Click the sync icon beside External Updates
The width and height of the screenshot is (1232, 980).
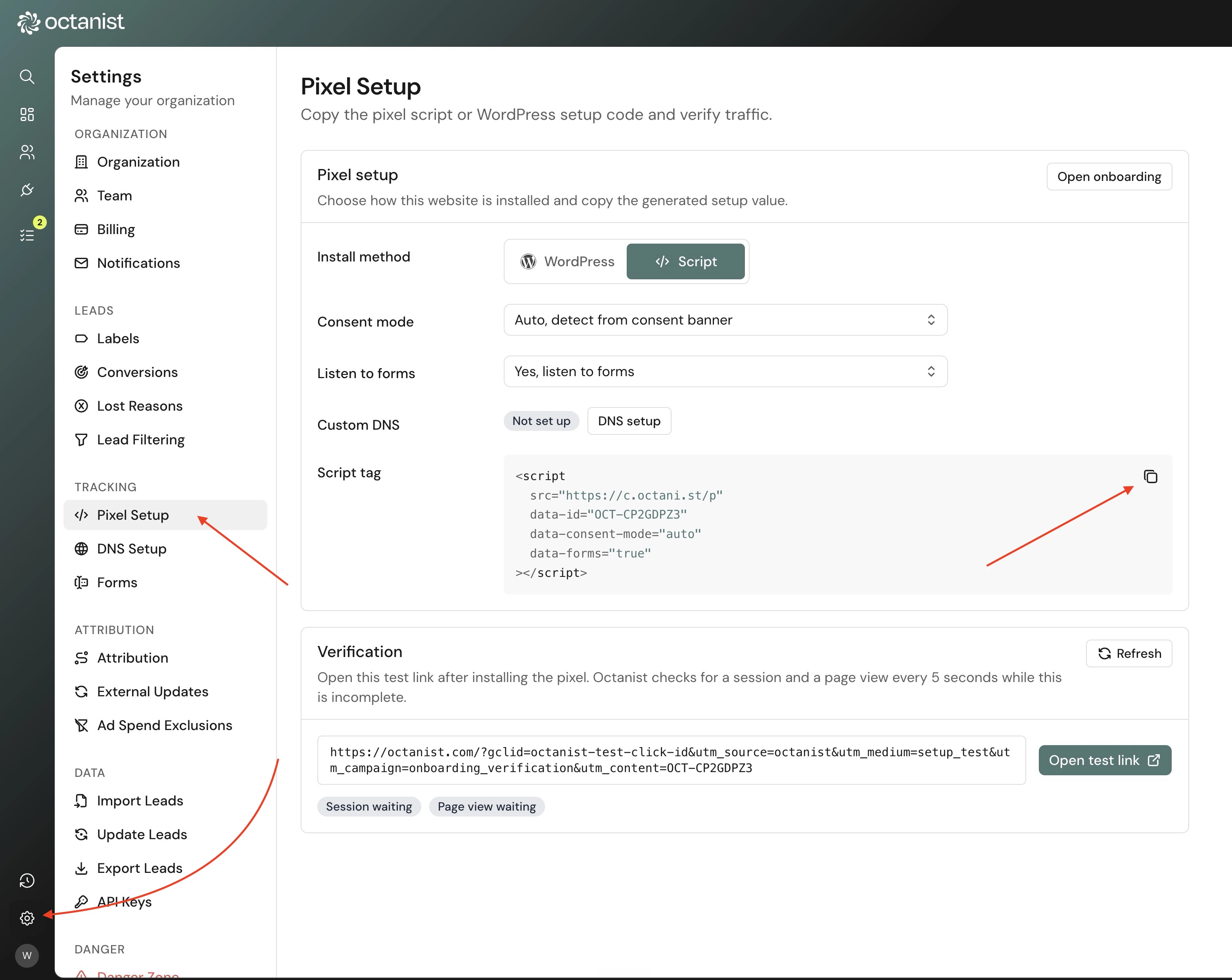[x=81, y=692]
